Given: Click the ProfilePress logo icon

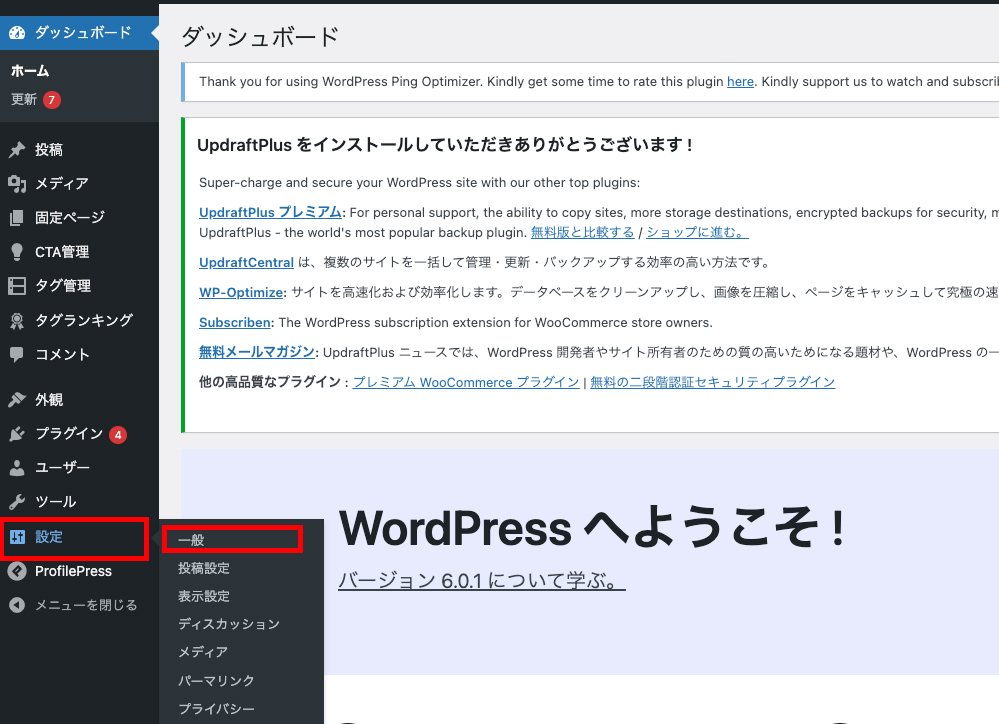Looking at the screenshot, I should click(17, 571).
